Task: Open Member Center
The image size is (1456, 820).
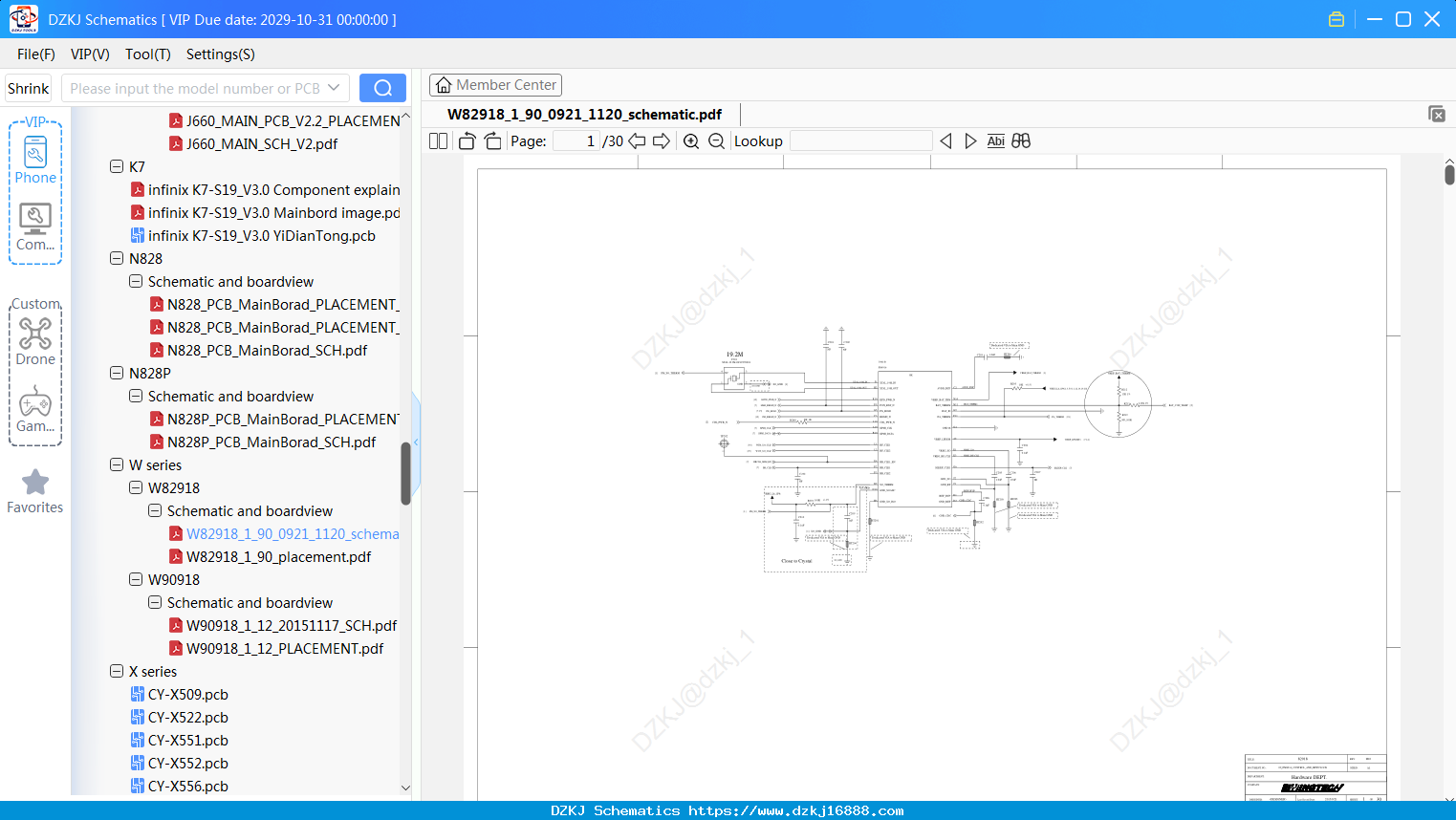Action: pyautogui.click(x=496, y=85)
